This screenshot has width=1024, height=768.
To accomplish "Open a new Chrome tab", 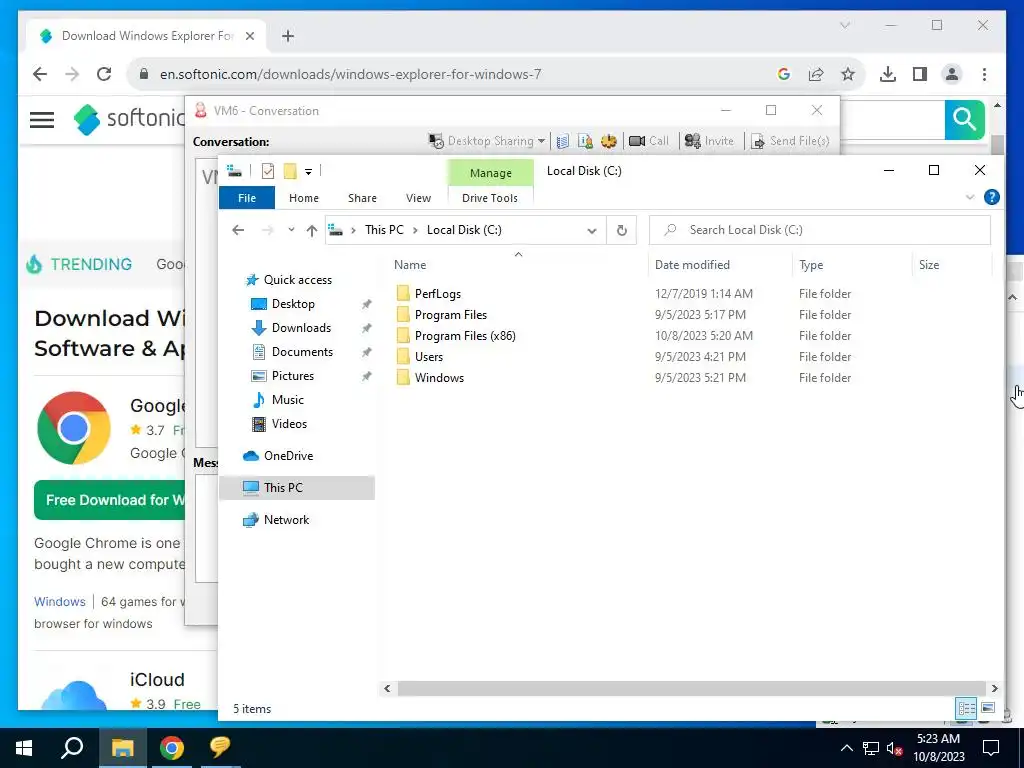I will coord(288,36).
